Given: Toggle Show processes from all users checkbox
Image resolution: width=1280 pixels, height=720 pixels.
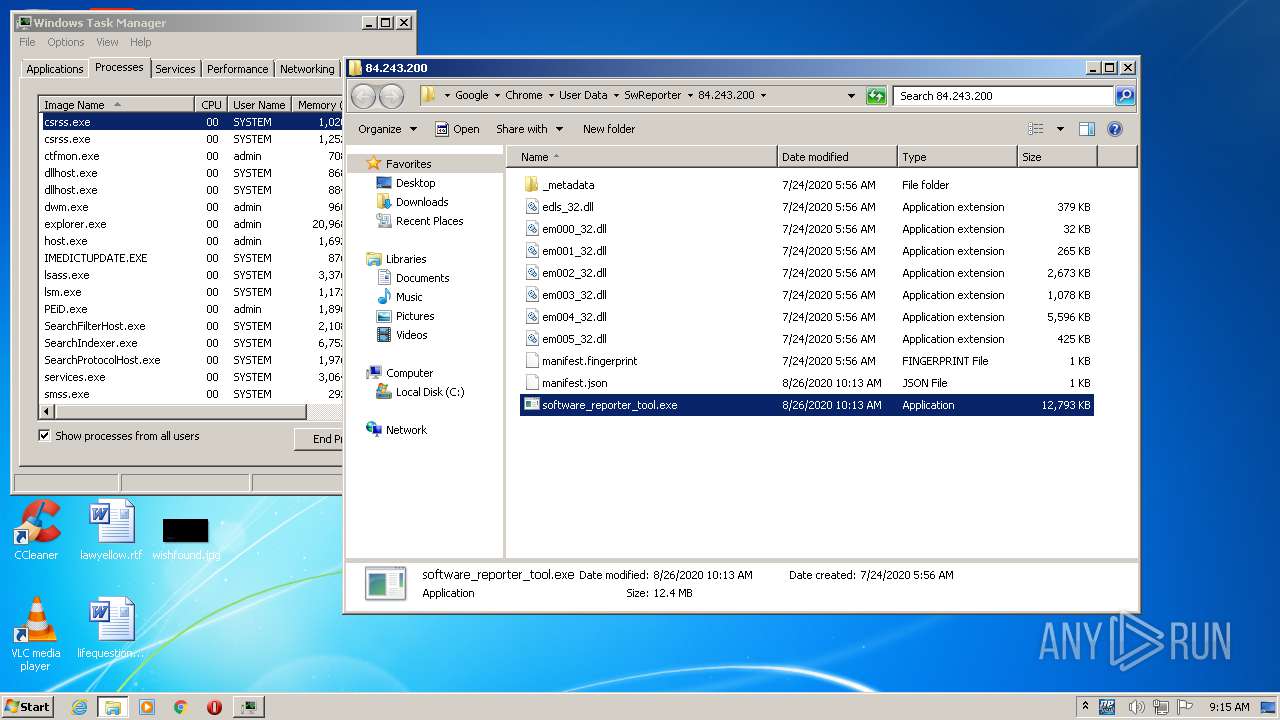Looking at the screenshot, I should 44,436.
